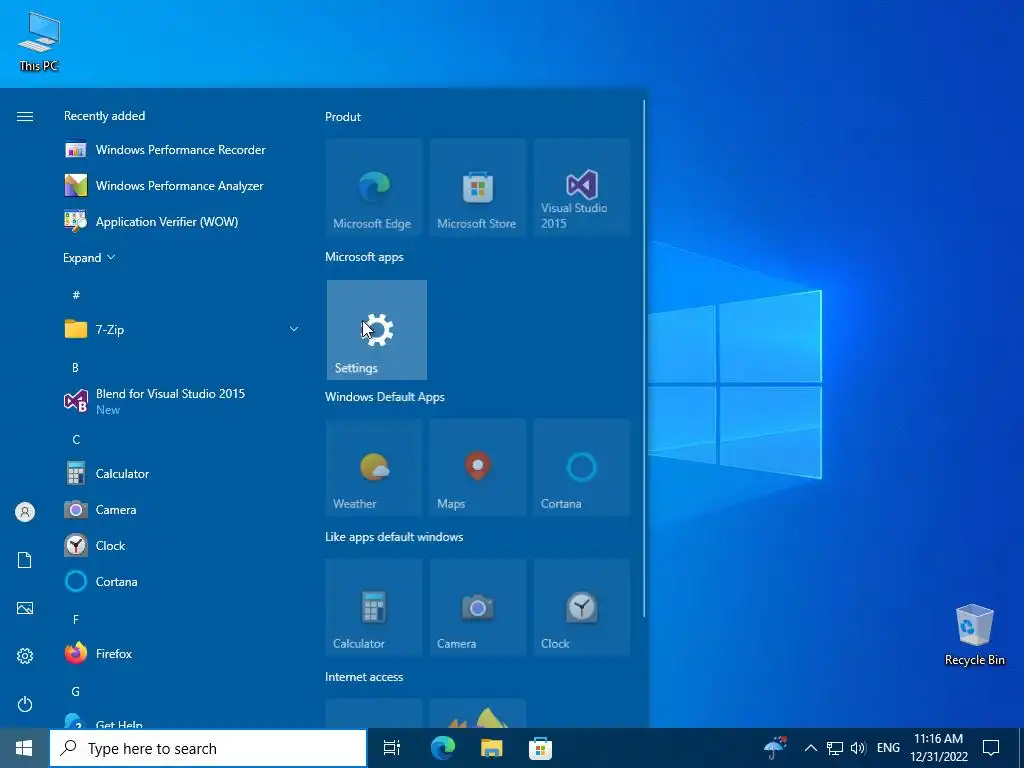The image size is (1024, 768).
Task: Select the Recycle Bin desktop icon
Action: coord(974,635)
